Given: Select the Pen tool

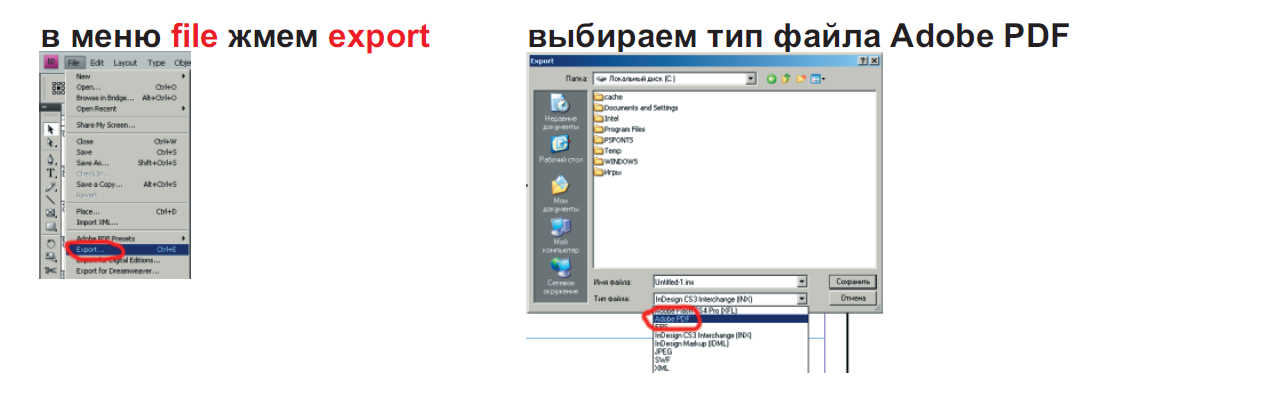Looking at the screenshot, I should tap(51, 159).
